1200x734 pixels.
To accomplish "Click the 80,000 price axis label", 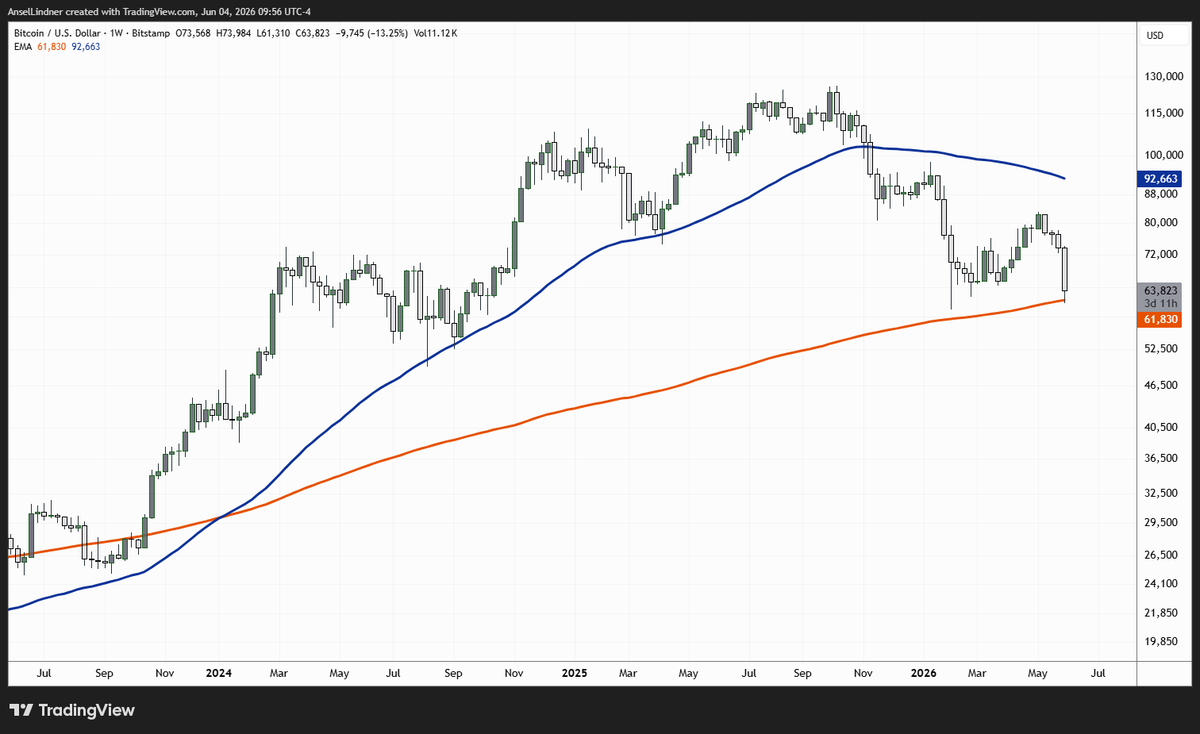I will pyautogui.click(x=1163, y=223).
